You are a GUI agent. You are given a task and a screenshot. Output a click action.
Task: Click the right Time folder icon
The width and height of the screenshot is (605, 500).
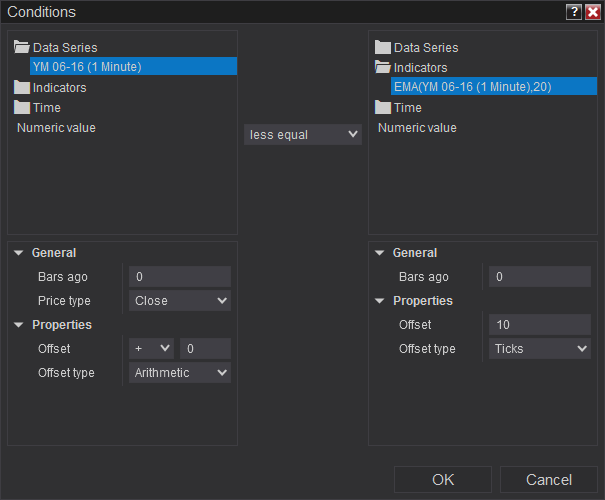click(382, 107)
